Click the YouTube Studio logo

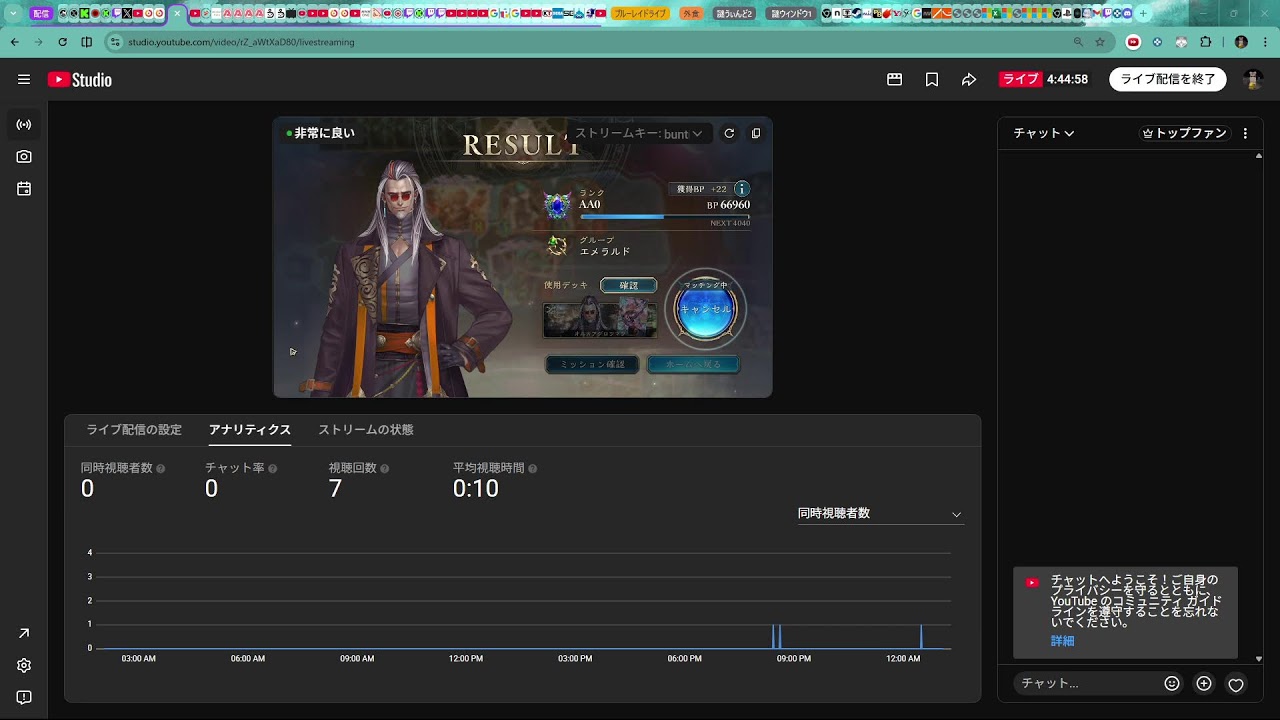coord(80,80)
